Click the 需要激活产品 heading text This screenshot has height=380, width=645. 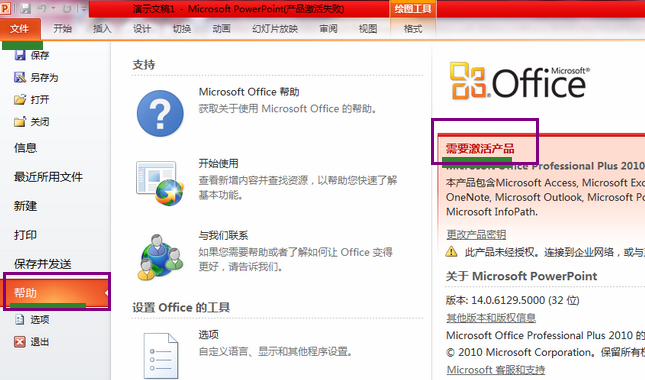point(480,148)
